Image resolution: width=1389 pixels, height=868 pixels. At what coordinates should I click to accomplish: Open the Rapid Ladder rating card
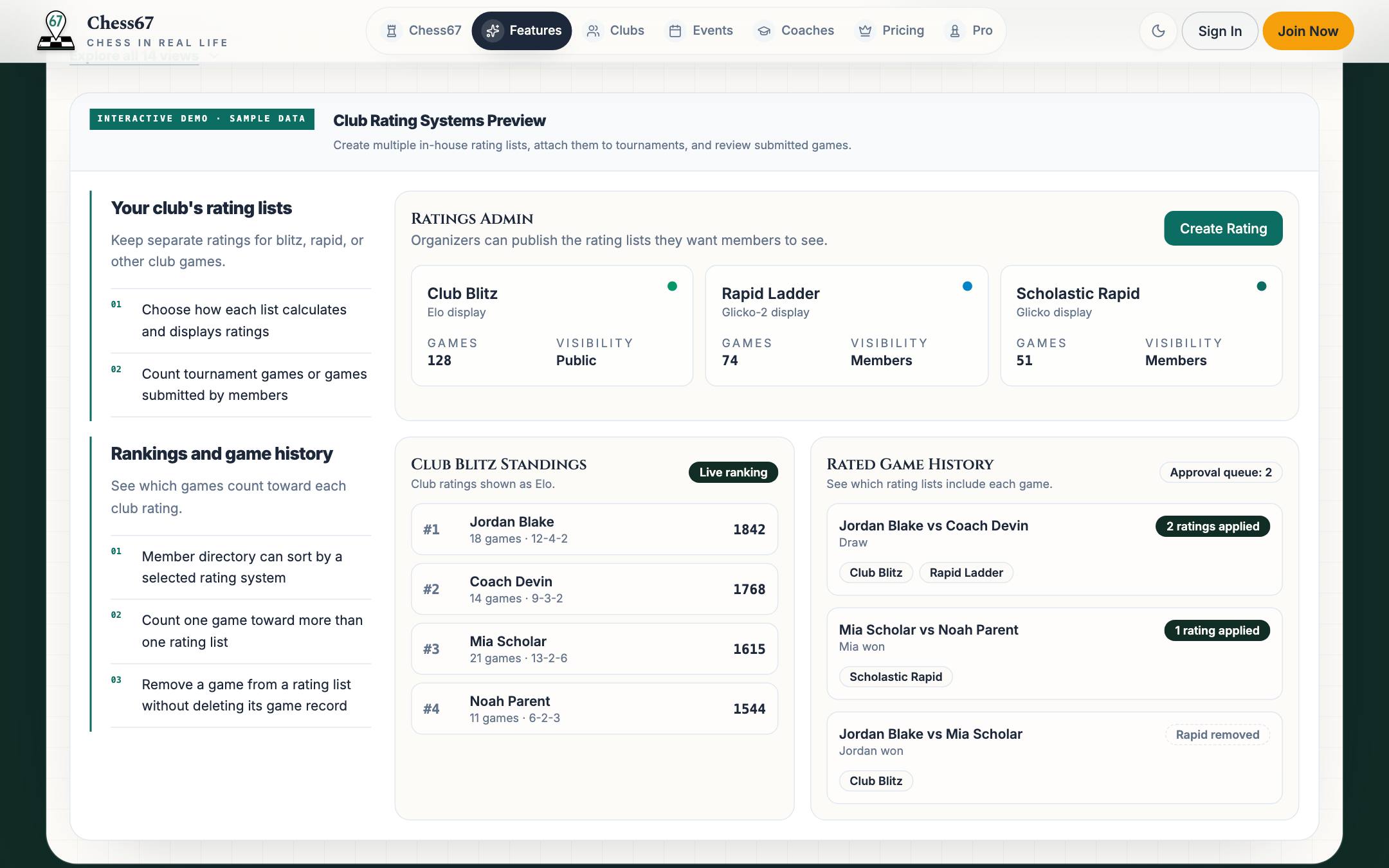pyautogui.click(x=847, y=326)
